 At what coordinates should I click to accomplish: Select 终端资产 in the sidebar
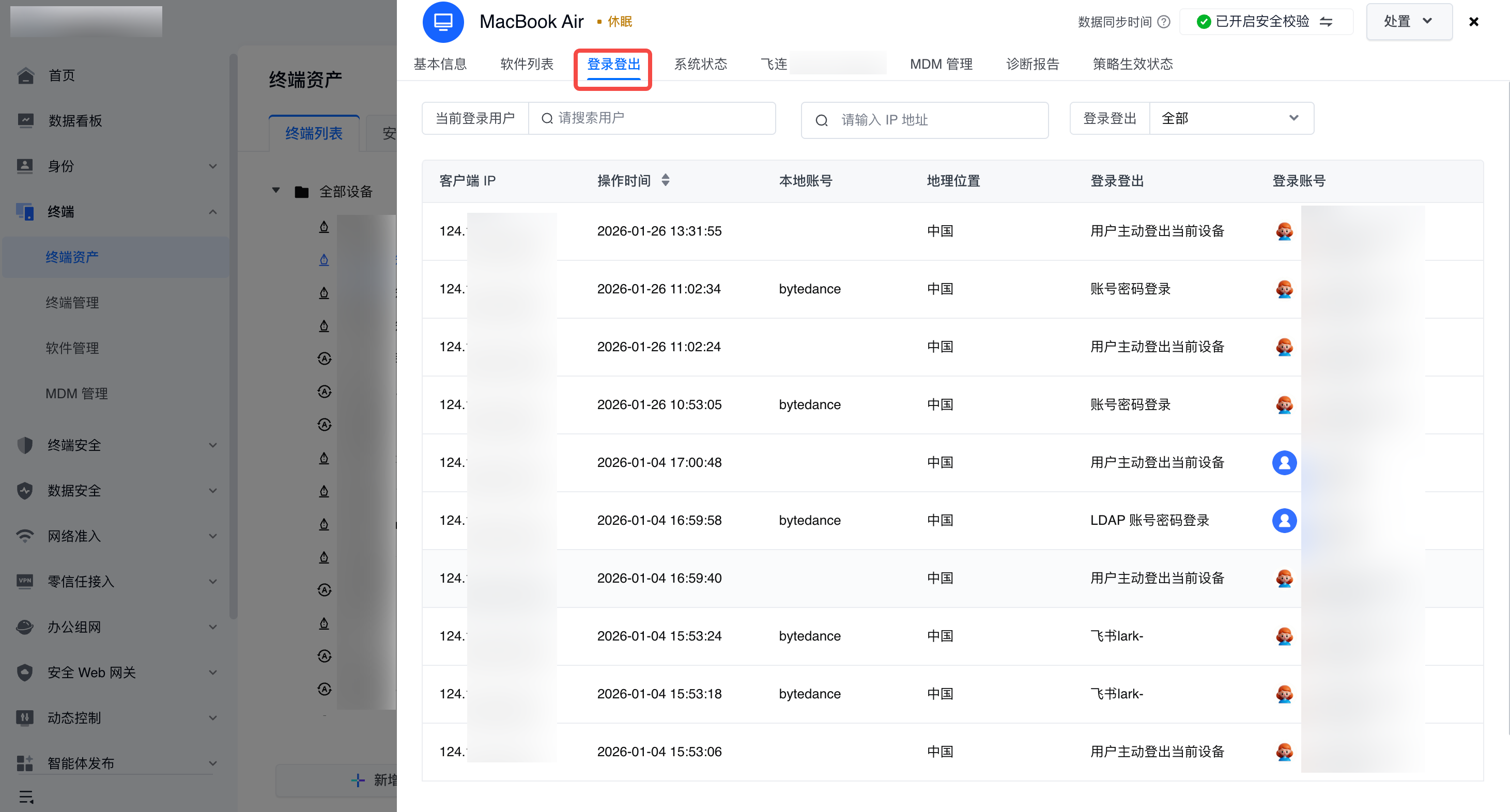click(x=116, y=257)
